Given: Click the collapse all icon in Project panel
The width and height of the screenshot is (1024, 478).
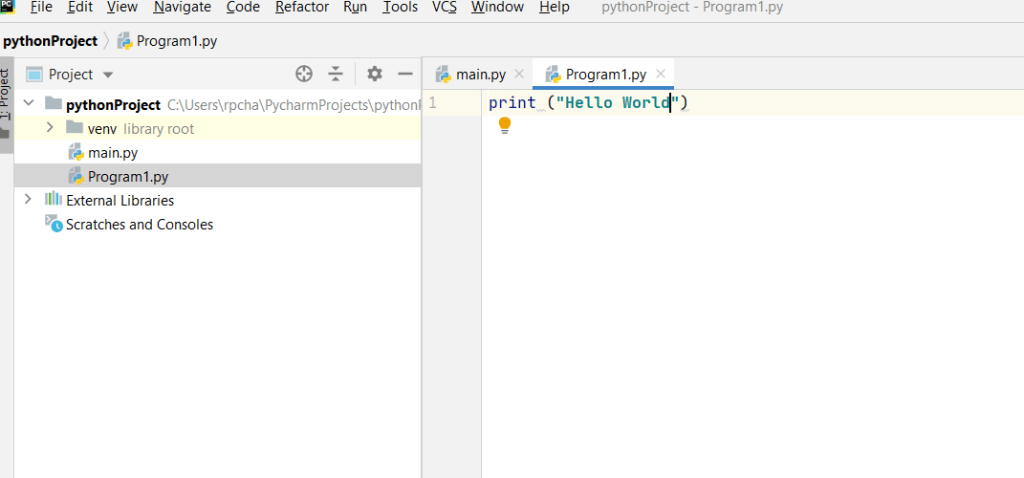Looking at the screenshot, I should tap(336, 74).
